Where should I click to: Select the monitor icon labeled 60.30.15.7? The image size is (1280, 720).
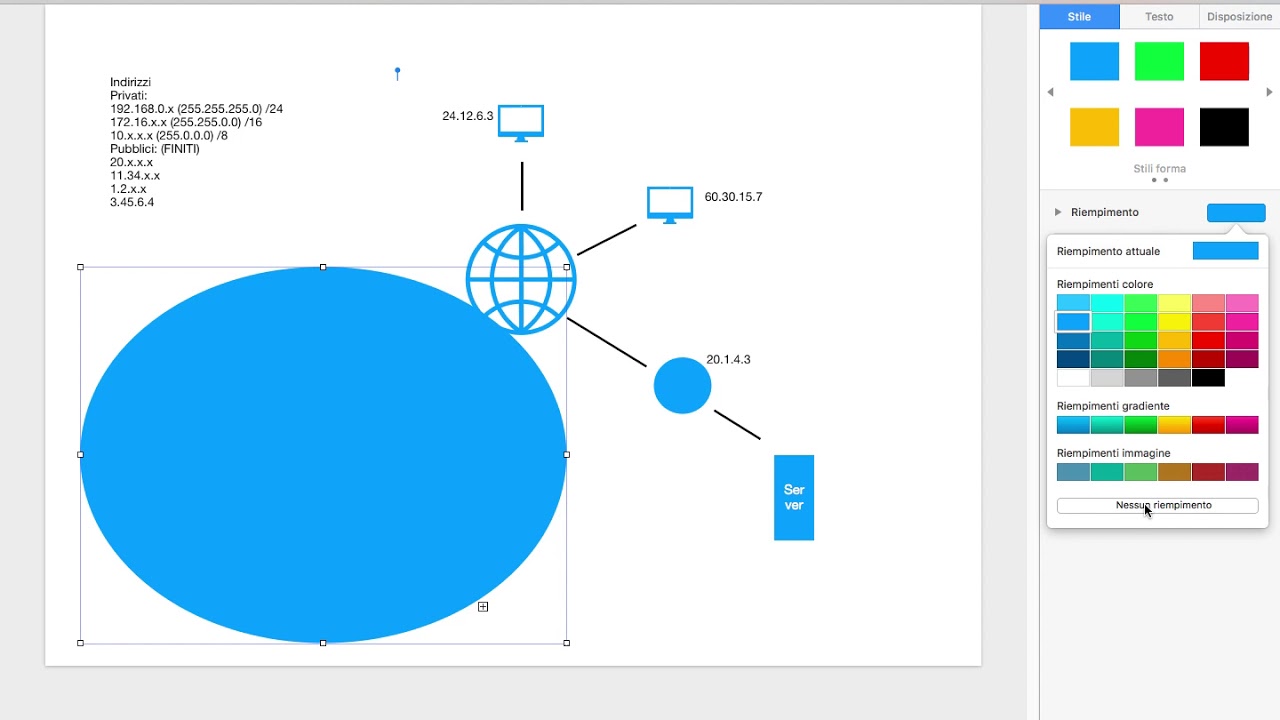pyautogui.click(x=670, y=204)
